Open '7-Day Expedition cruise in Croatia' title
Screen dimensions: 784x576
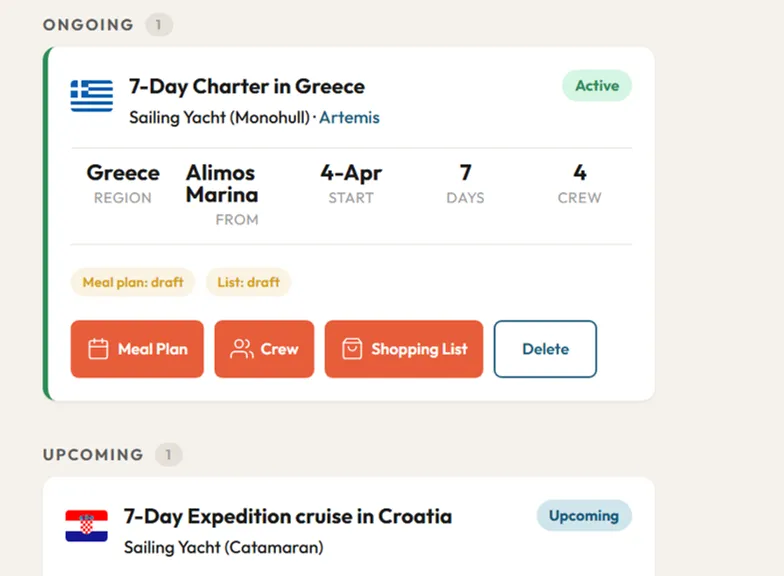coord(288,516)
